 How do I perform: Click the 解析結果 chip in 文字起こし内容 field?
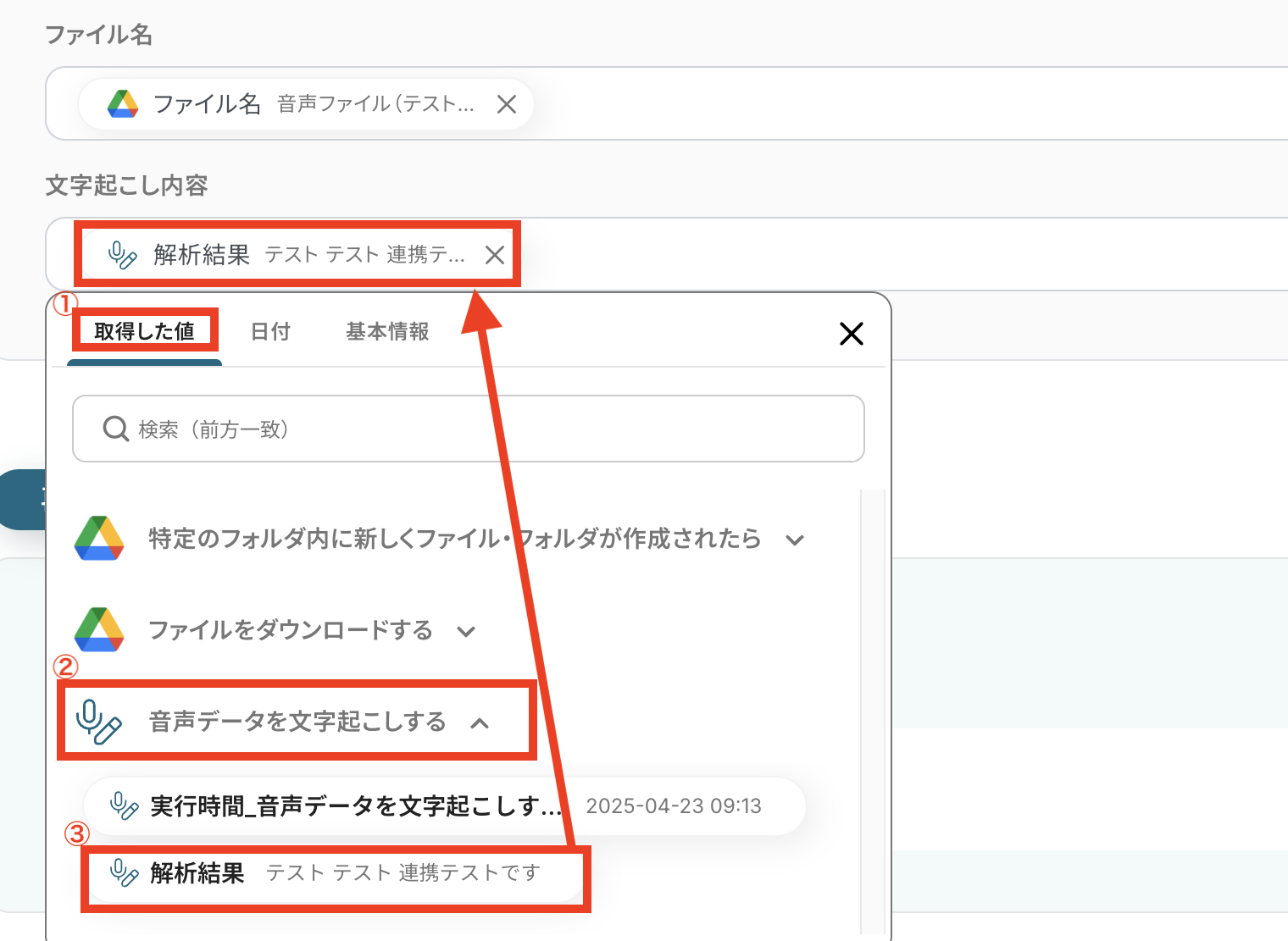coord(300,254)
